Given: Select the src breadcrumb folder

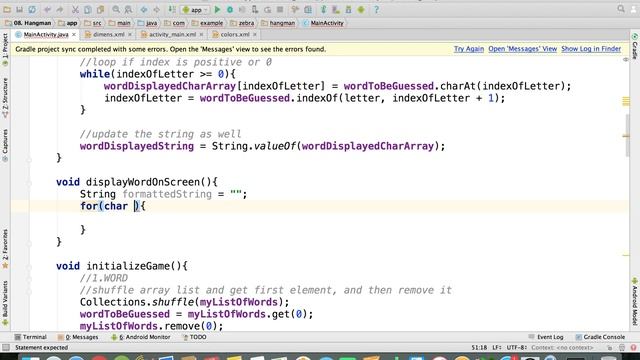Looking at the screenshot, I should (x=93, y=23).
